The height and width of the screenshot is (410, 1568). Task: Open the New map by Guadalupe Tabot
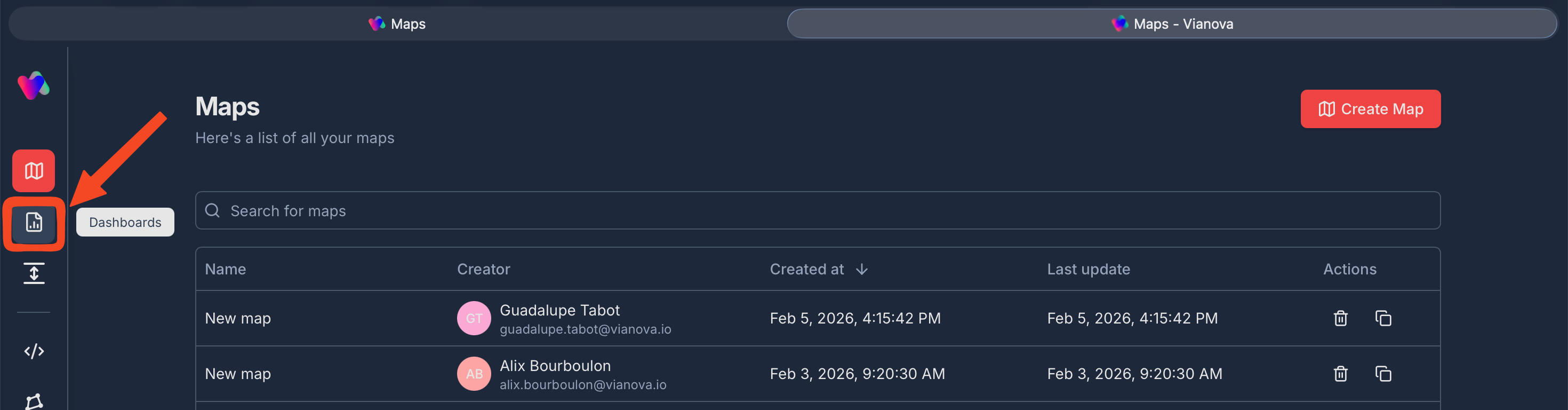point(237,319)
